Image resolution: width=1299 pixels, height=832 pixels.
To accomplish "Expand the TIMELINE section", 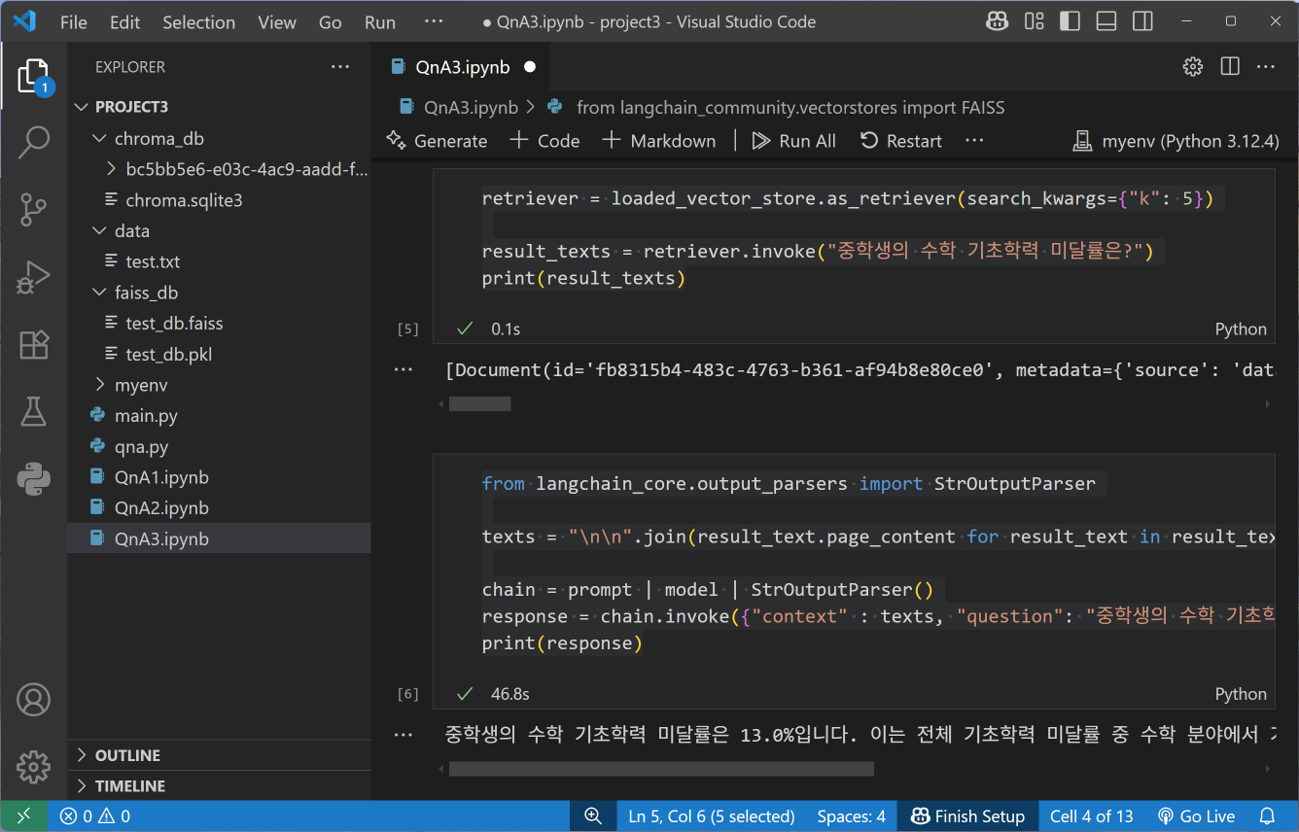I will pos(219,786).
